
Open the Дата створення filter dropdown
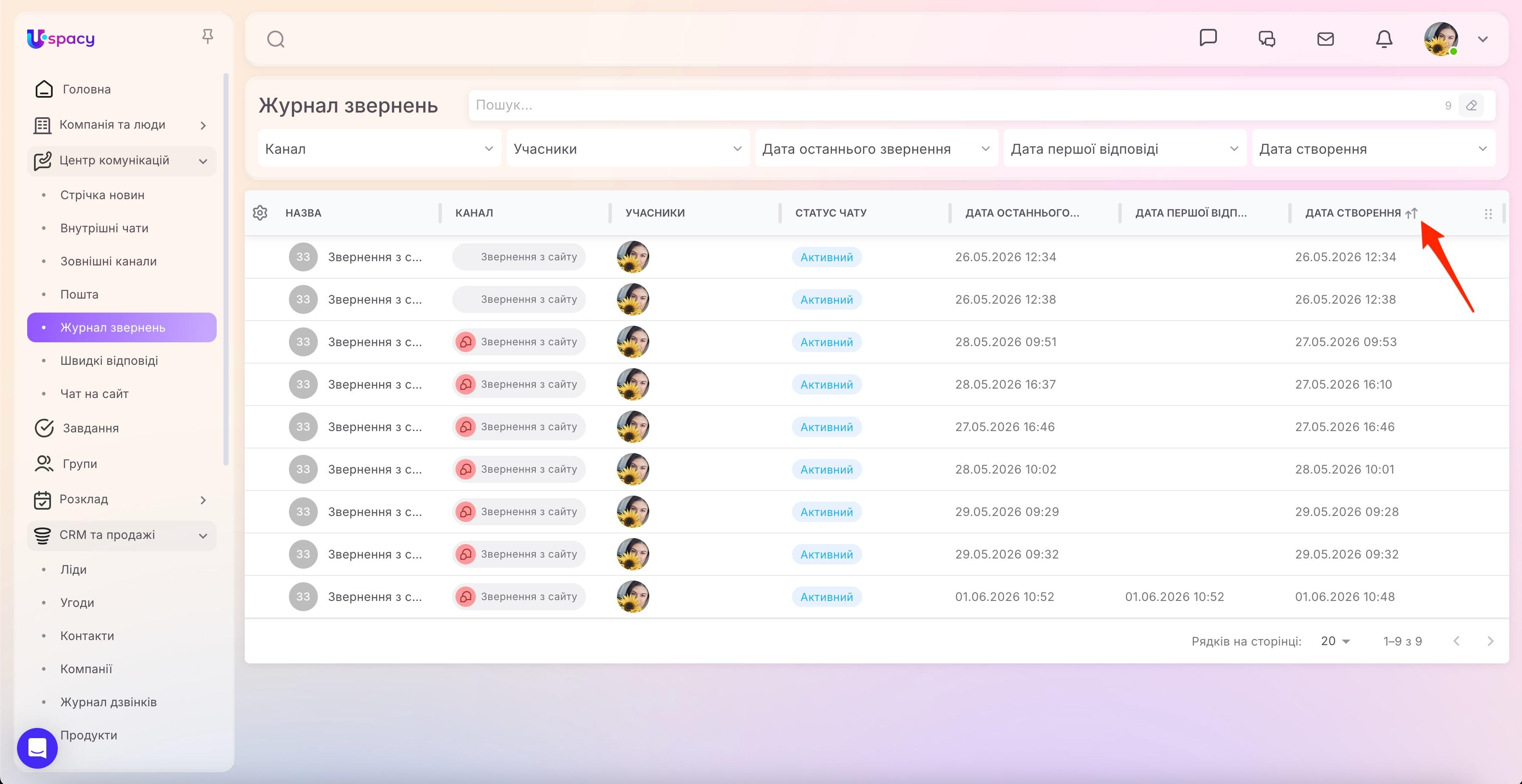pos(1374,149)
